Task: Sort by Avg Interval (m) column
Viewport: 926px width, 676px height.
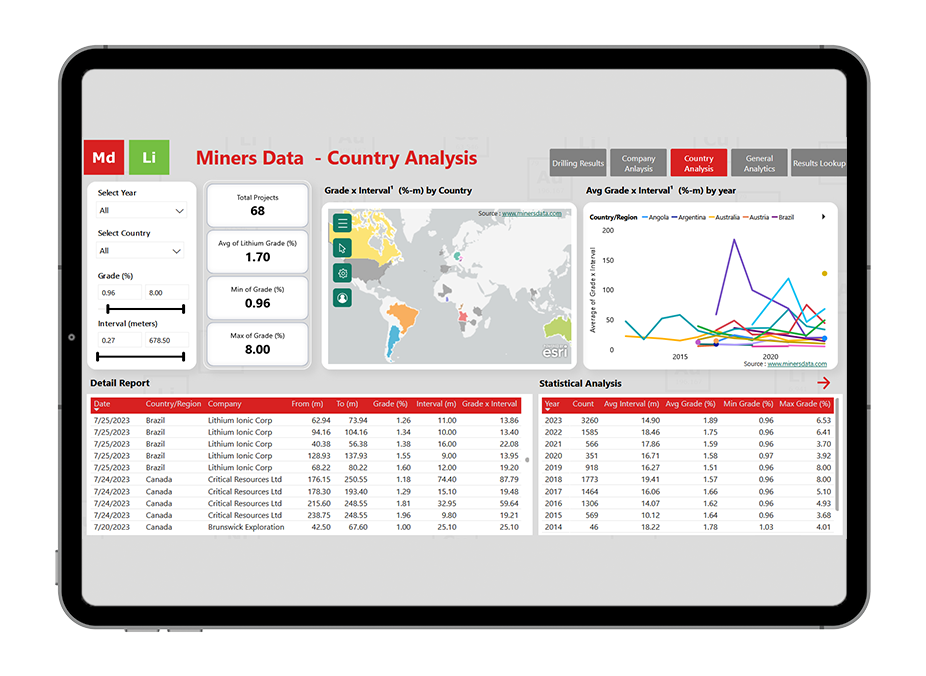Action: (631, 404)
